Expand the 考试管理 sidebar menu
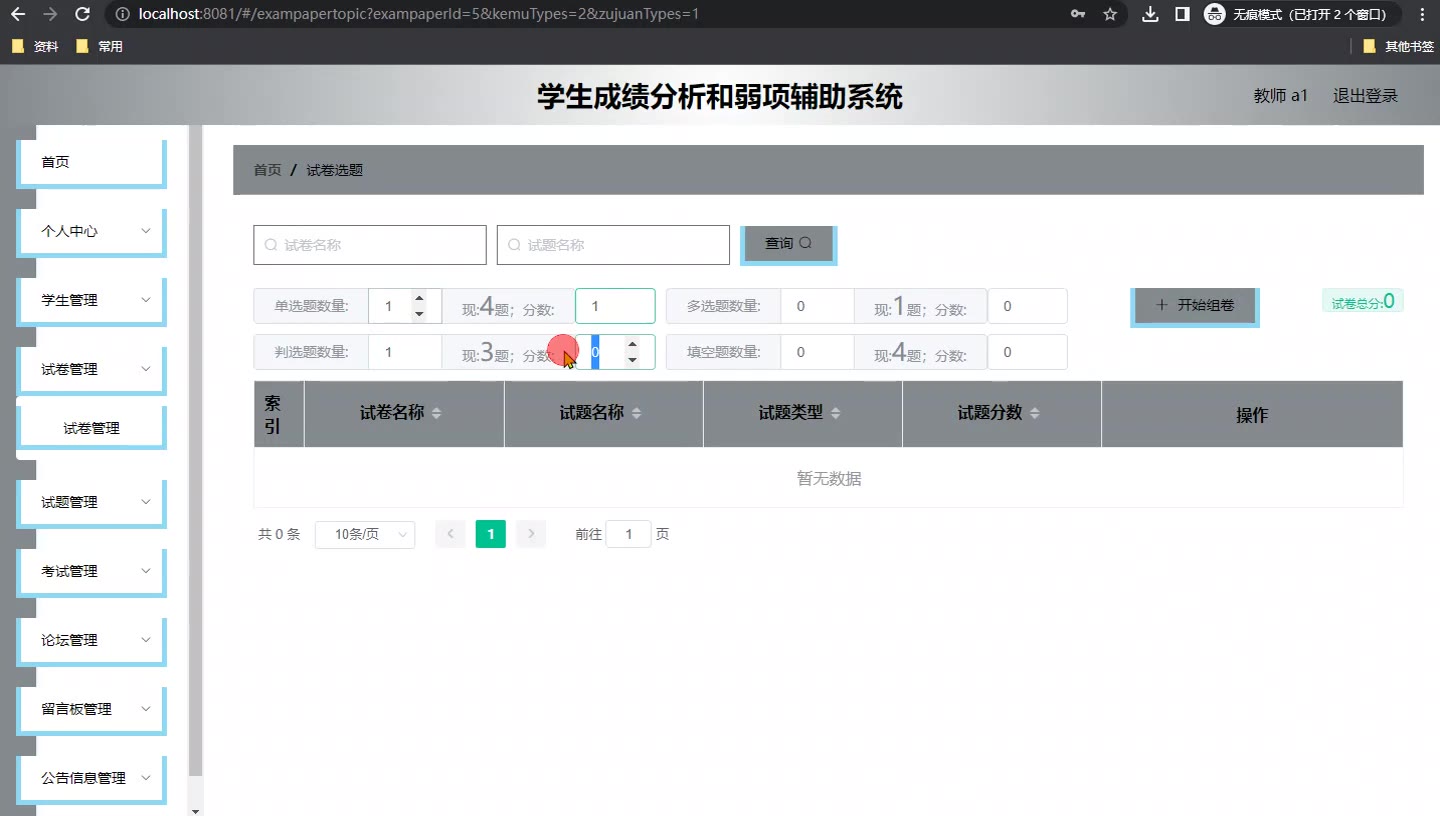Screen dimensions: 1440x816 click(92, 571)
